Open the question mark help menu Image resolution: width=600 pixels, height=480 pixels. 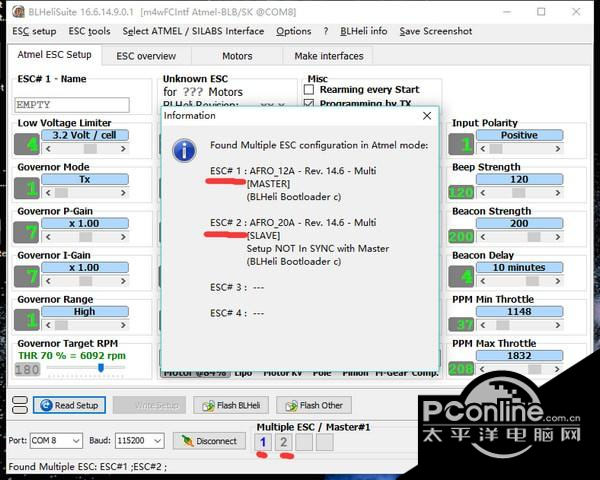click(x=326, y=31)
